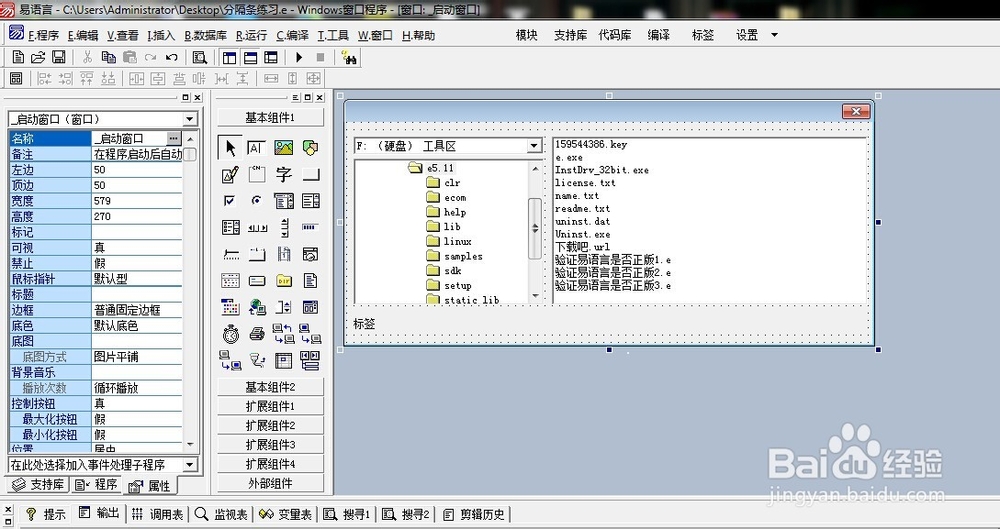The height and width of the screenshot is (529, 1000).
Task: Select the hyperlink box globe component
Action: click(256, 308)
